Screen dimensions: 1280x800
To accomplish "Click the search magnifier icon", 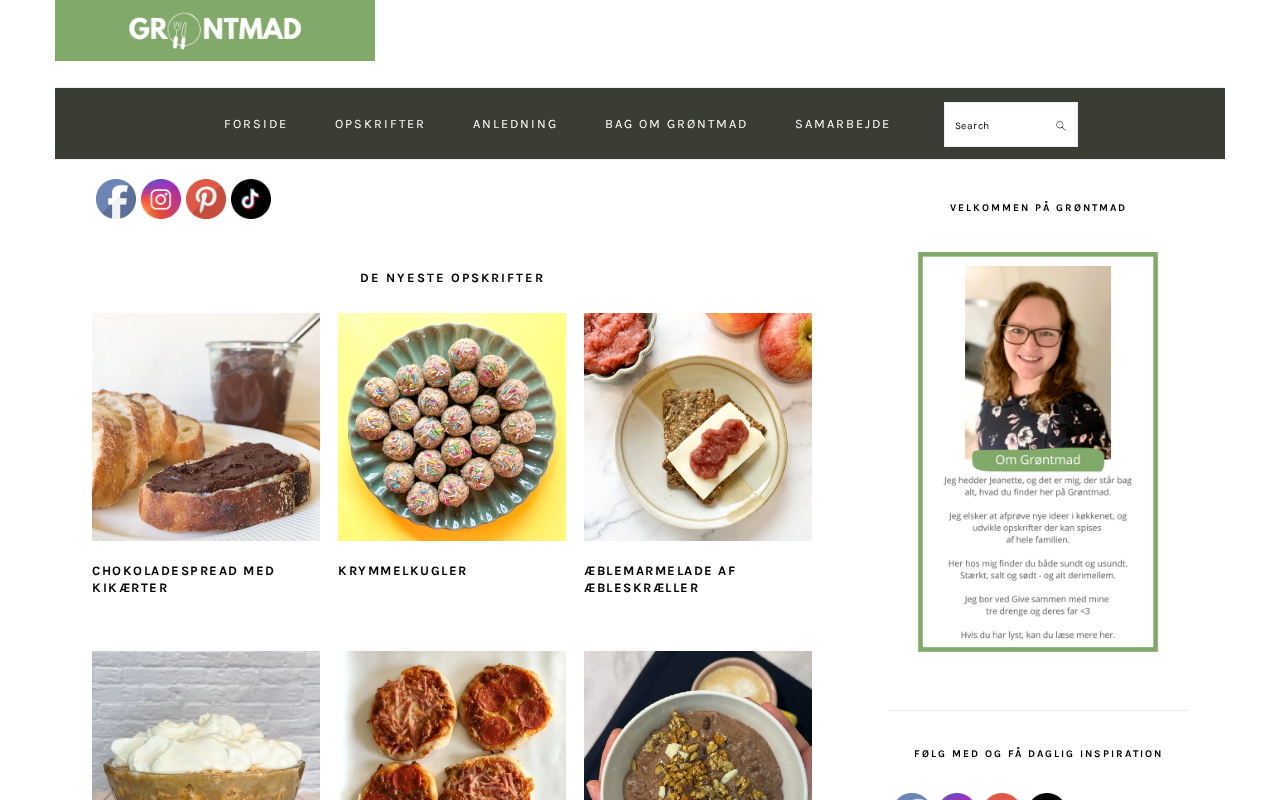I will [x=1061, y=125].
